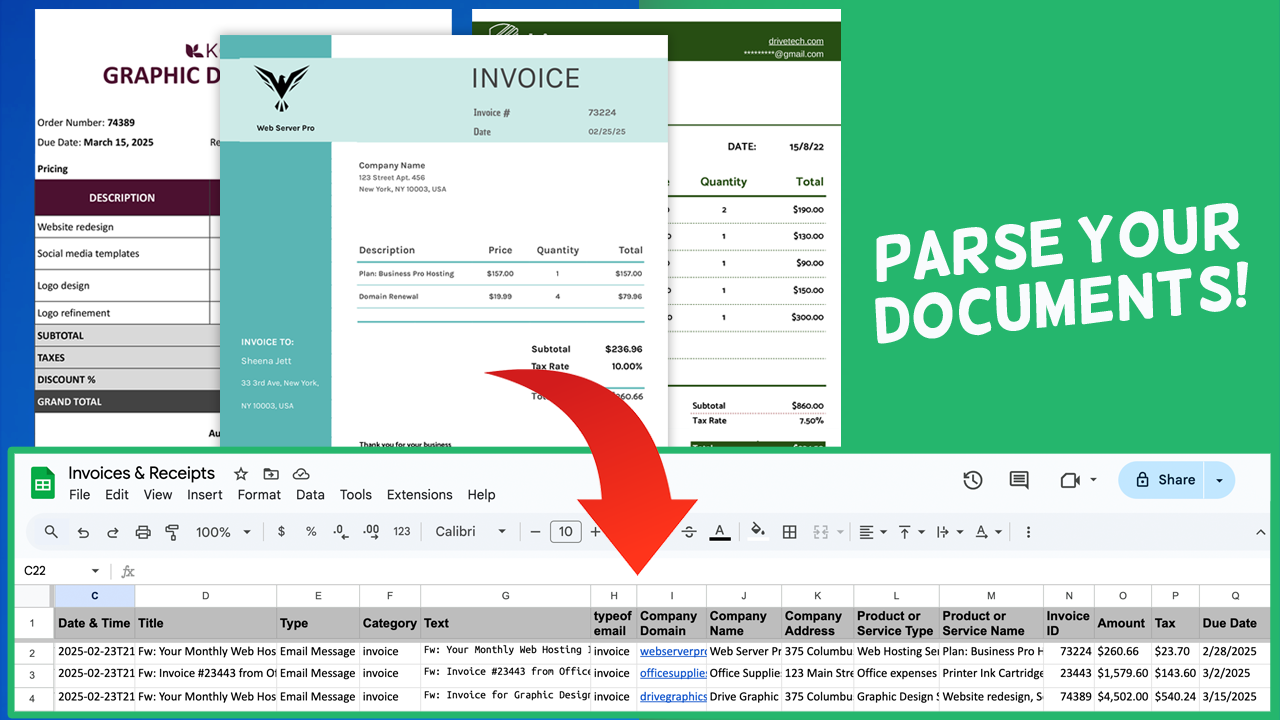Click the Share button

[1164, 480]
